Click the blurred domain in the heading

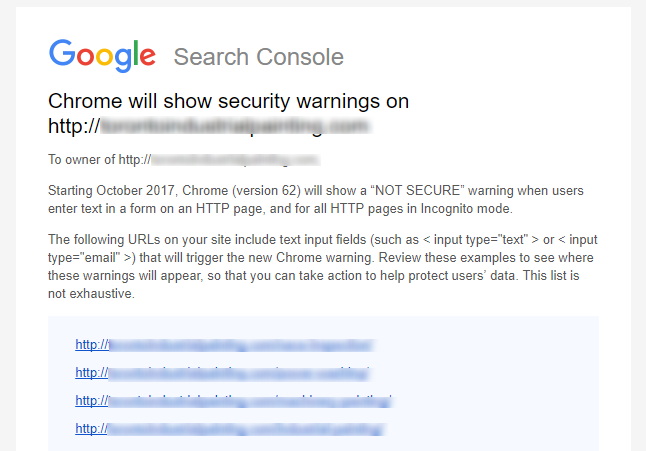pos(236,126)
